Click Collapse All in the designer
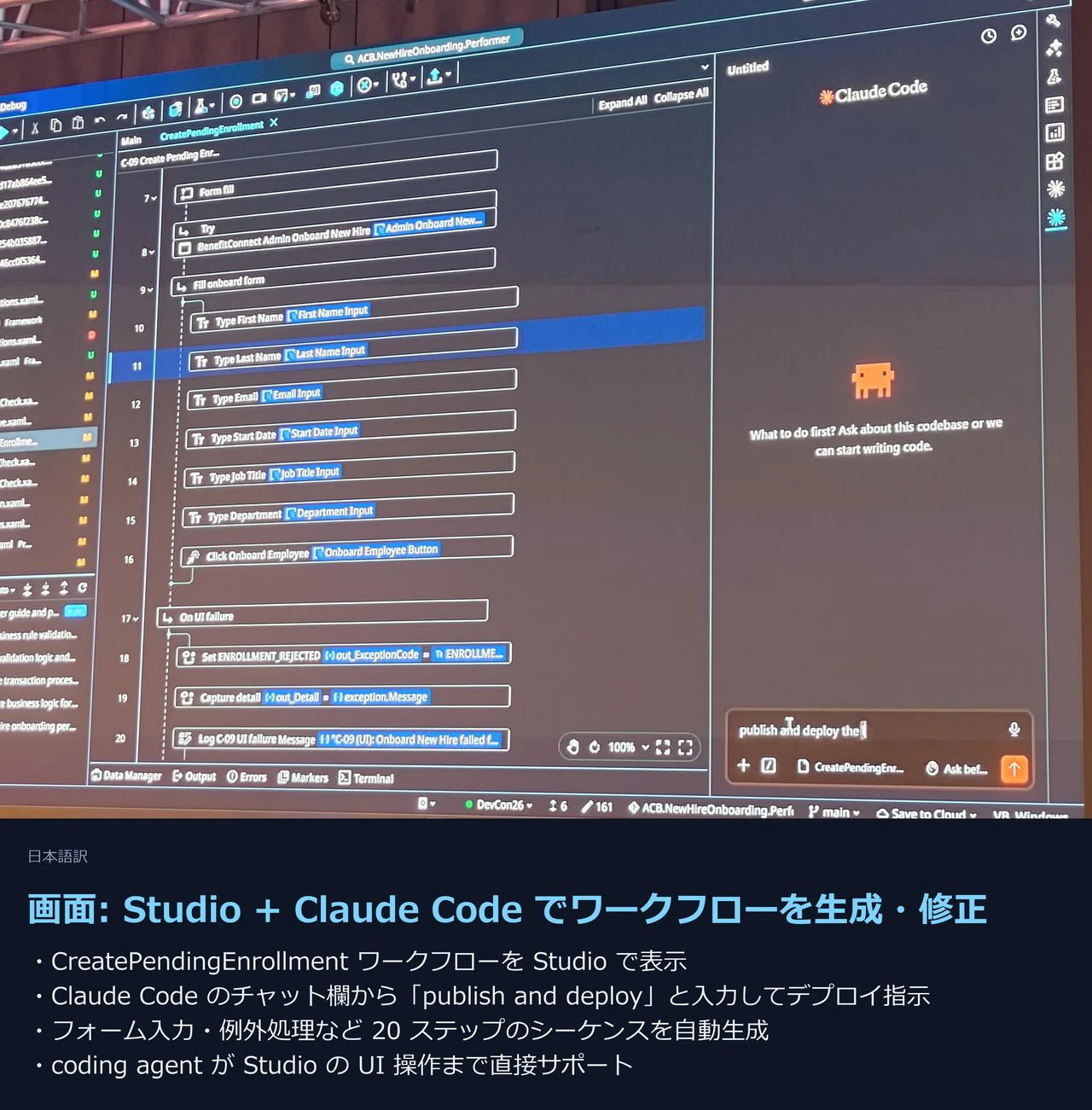 point(681,96)
